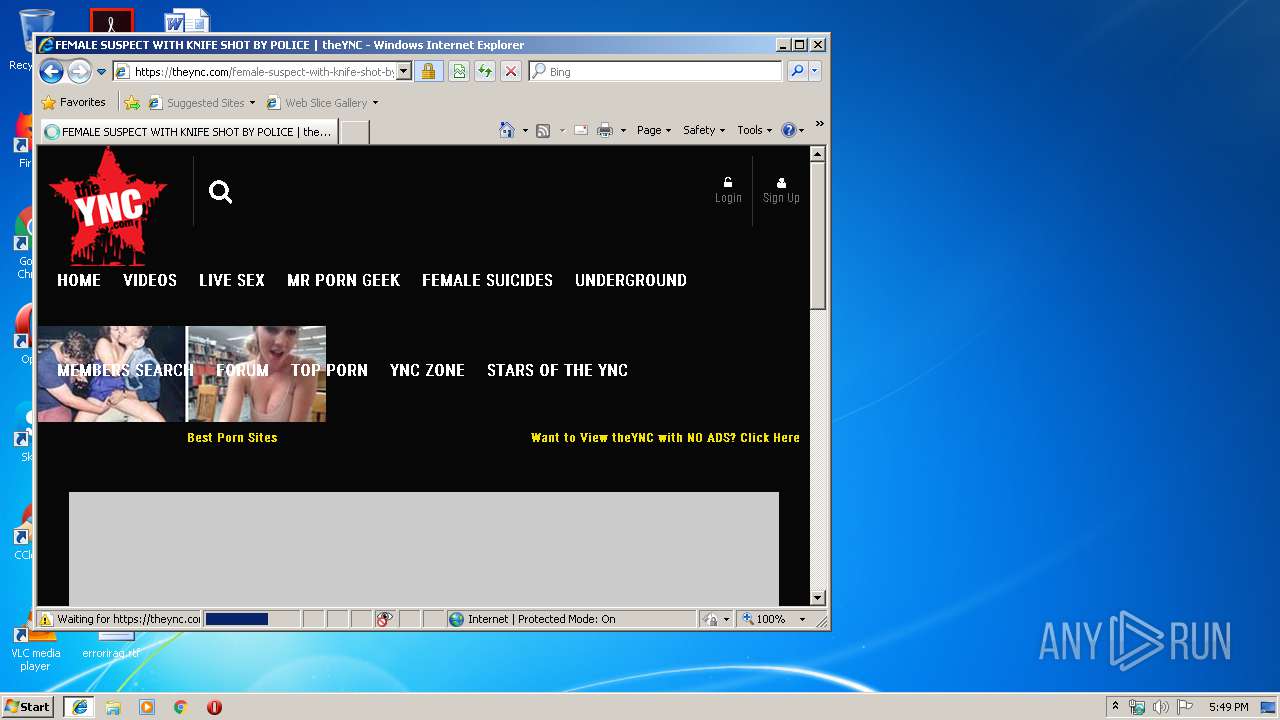Go back with the browser Back button

(x=51, y=71)
